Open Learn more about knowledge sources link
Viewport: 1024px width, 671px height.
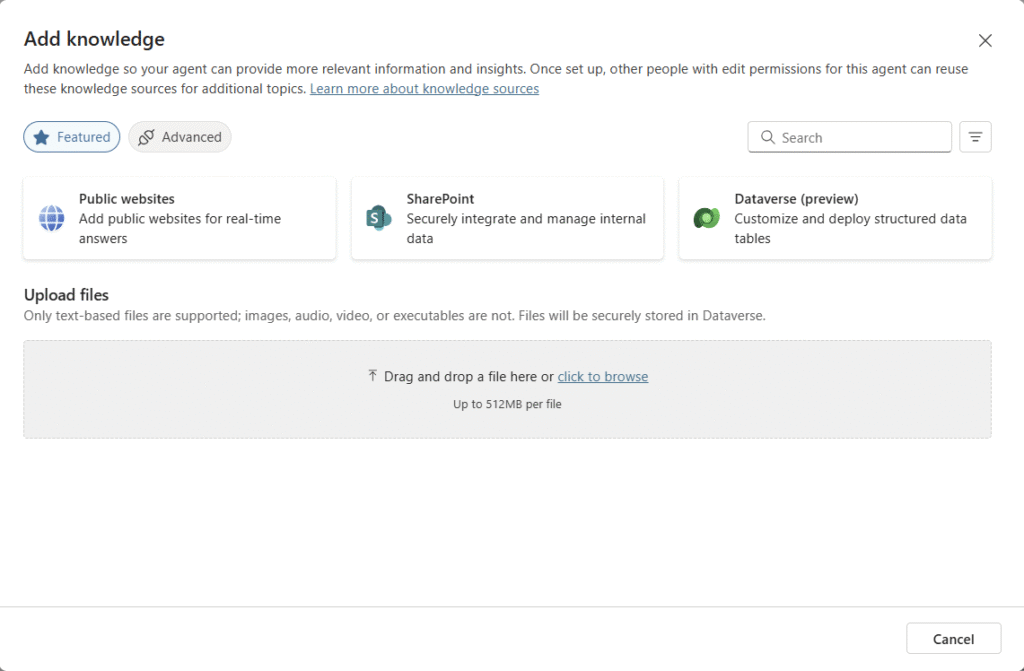[424, 89]
